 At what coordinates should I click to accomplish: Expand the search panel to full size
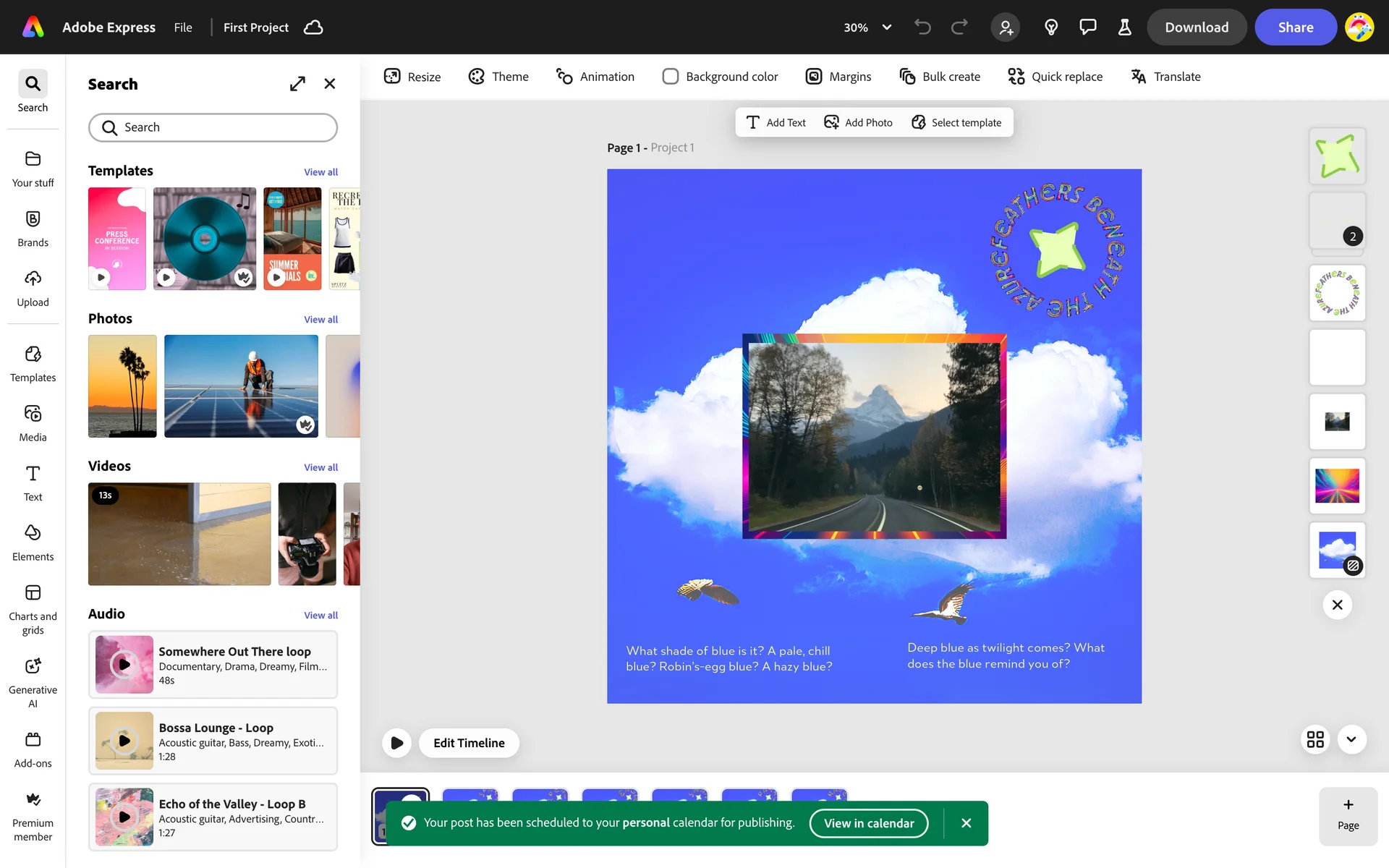(x=297, y=84)
